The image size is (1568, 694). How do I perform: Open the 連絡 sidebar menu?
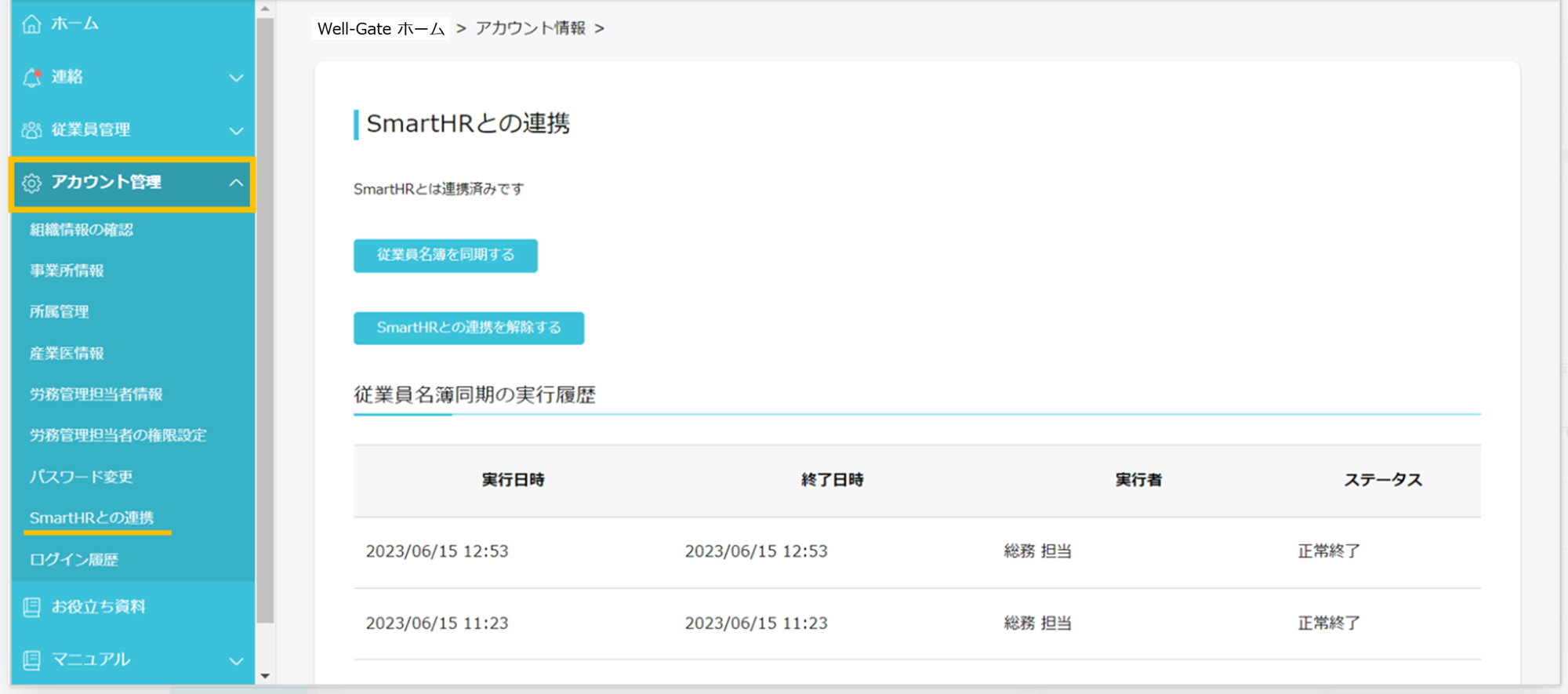pyautogui.click(x=133, y=77)
